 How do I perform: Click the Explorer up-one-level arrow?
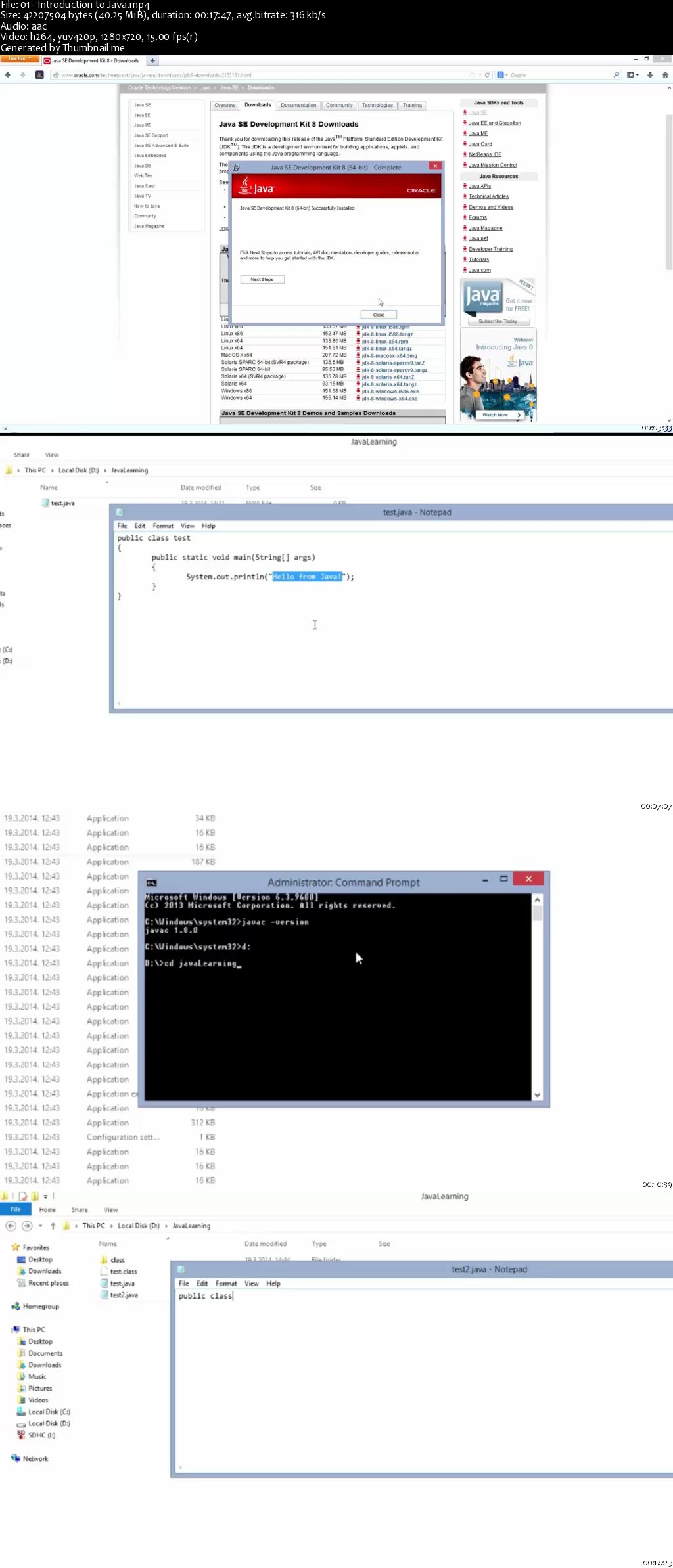coord(53,1226)
